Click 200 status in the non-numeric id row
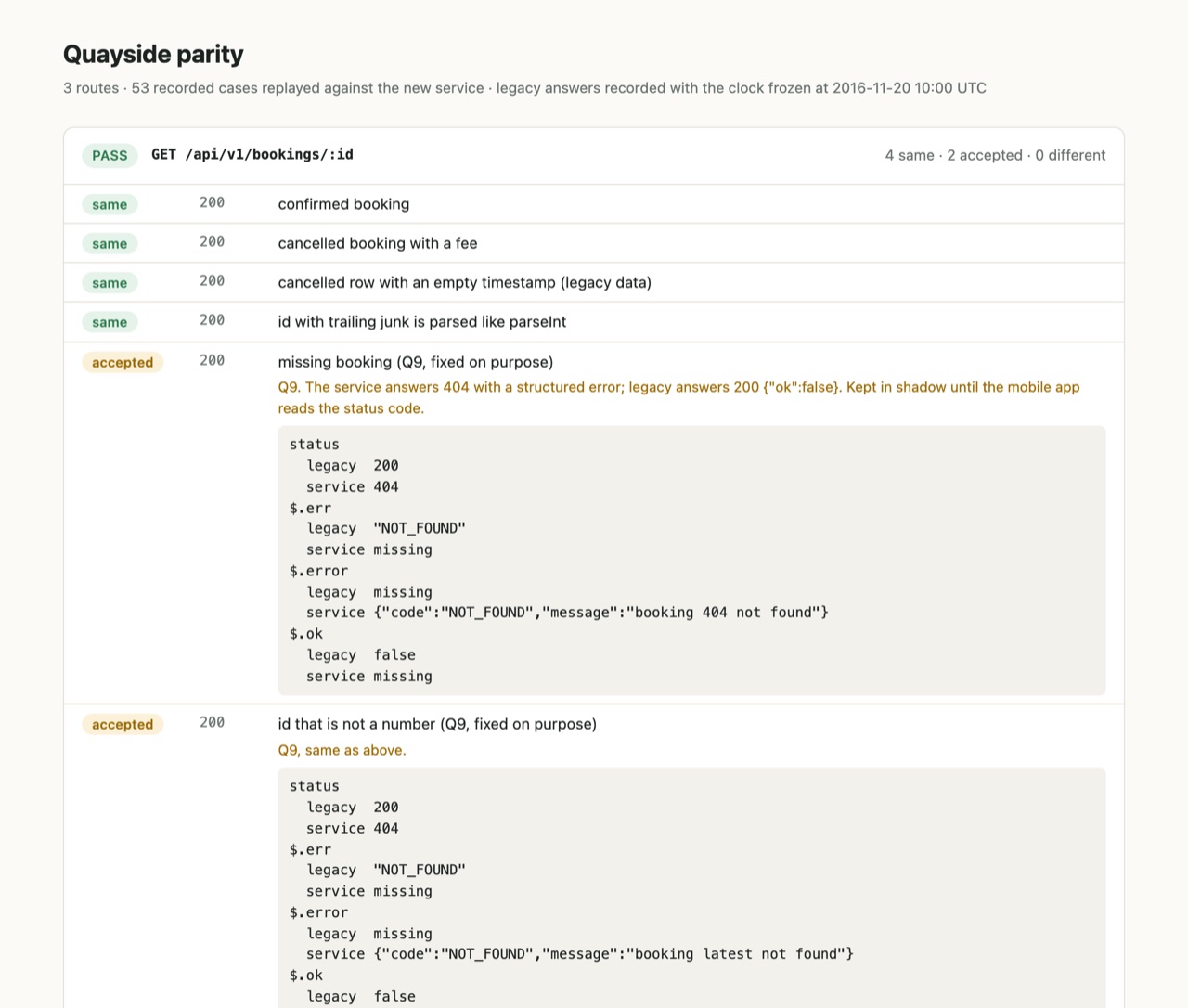 click(212, 722)
